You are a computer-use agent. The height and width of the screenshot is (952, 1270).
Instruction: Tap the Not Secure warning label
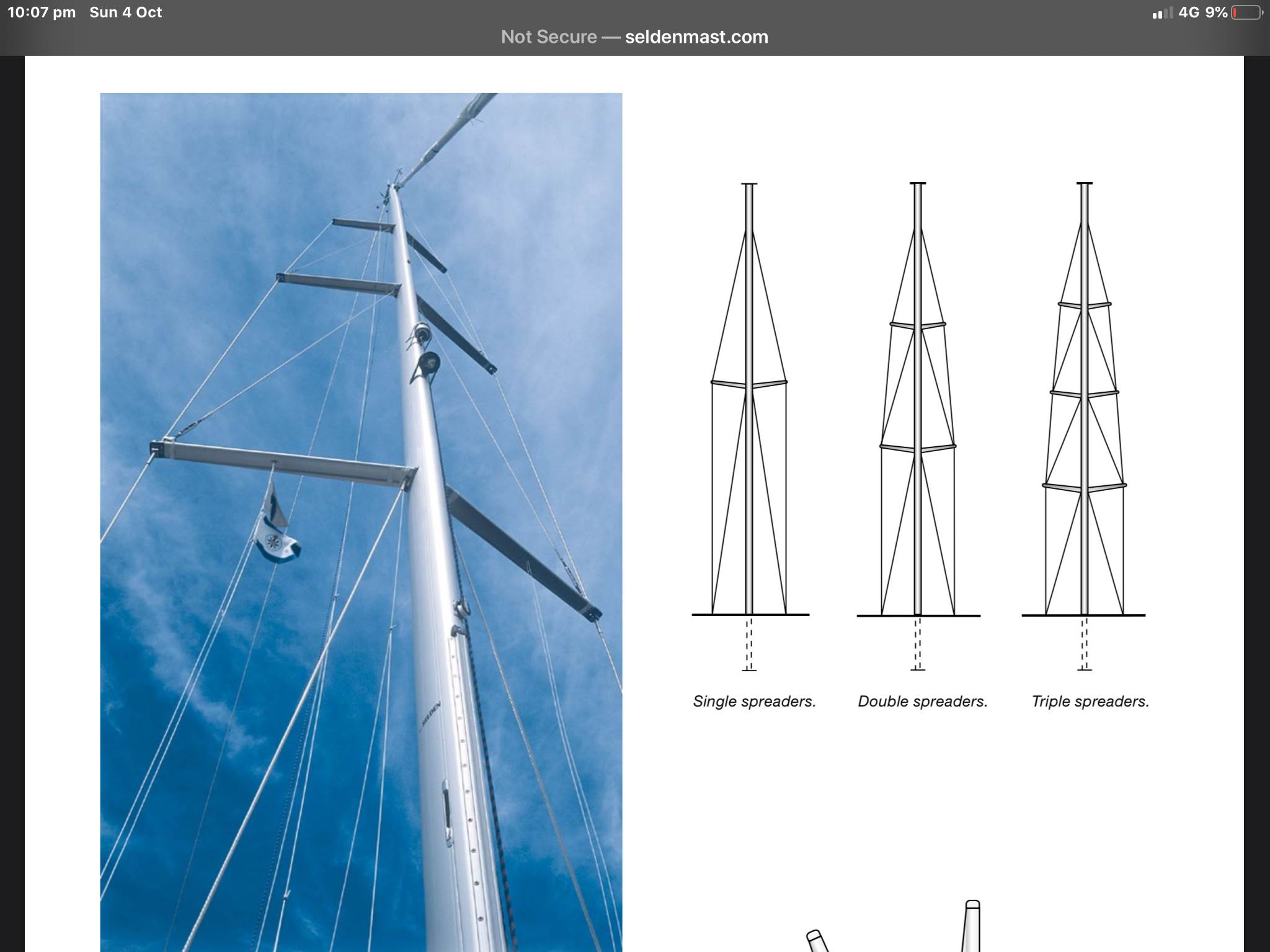(548, 37)
